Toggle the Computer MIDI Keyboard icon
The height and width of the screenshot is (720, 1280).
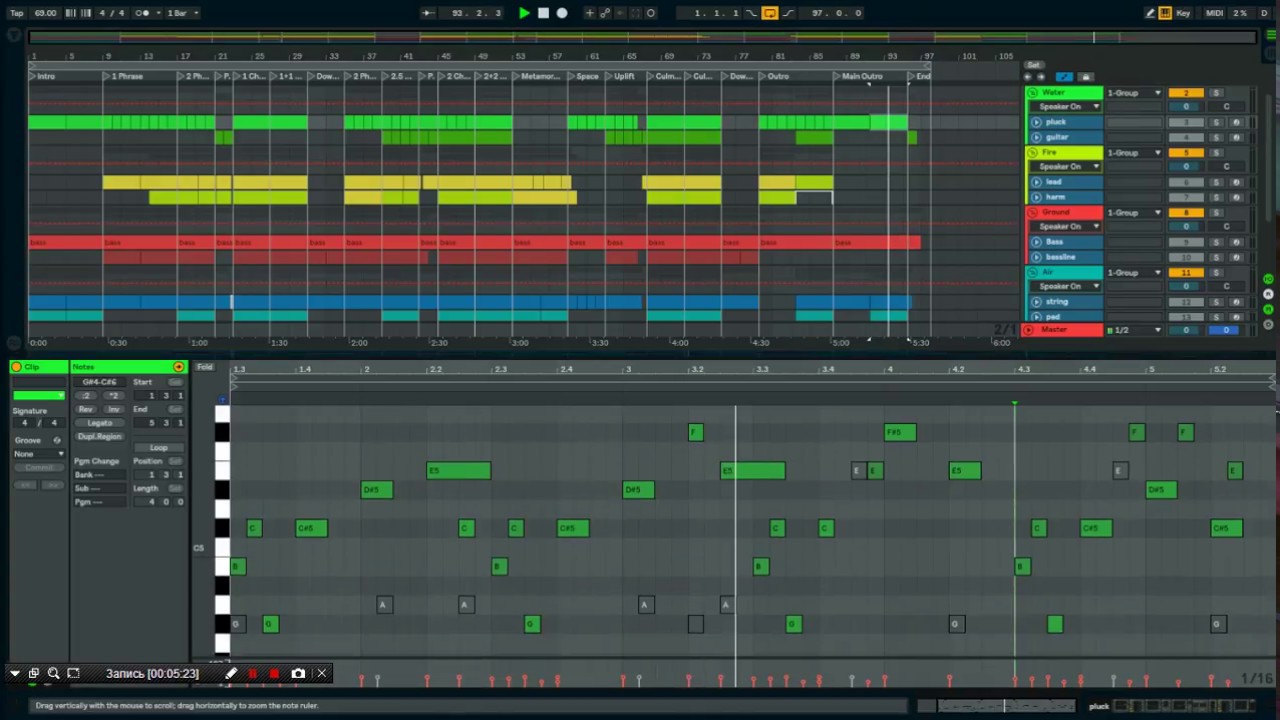[1166, 13]
